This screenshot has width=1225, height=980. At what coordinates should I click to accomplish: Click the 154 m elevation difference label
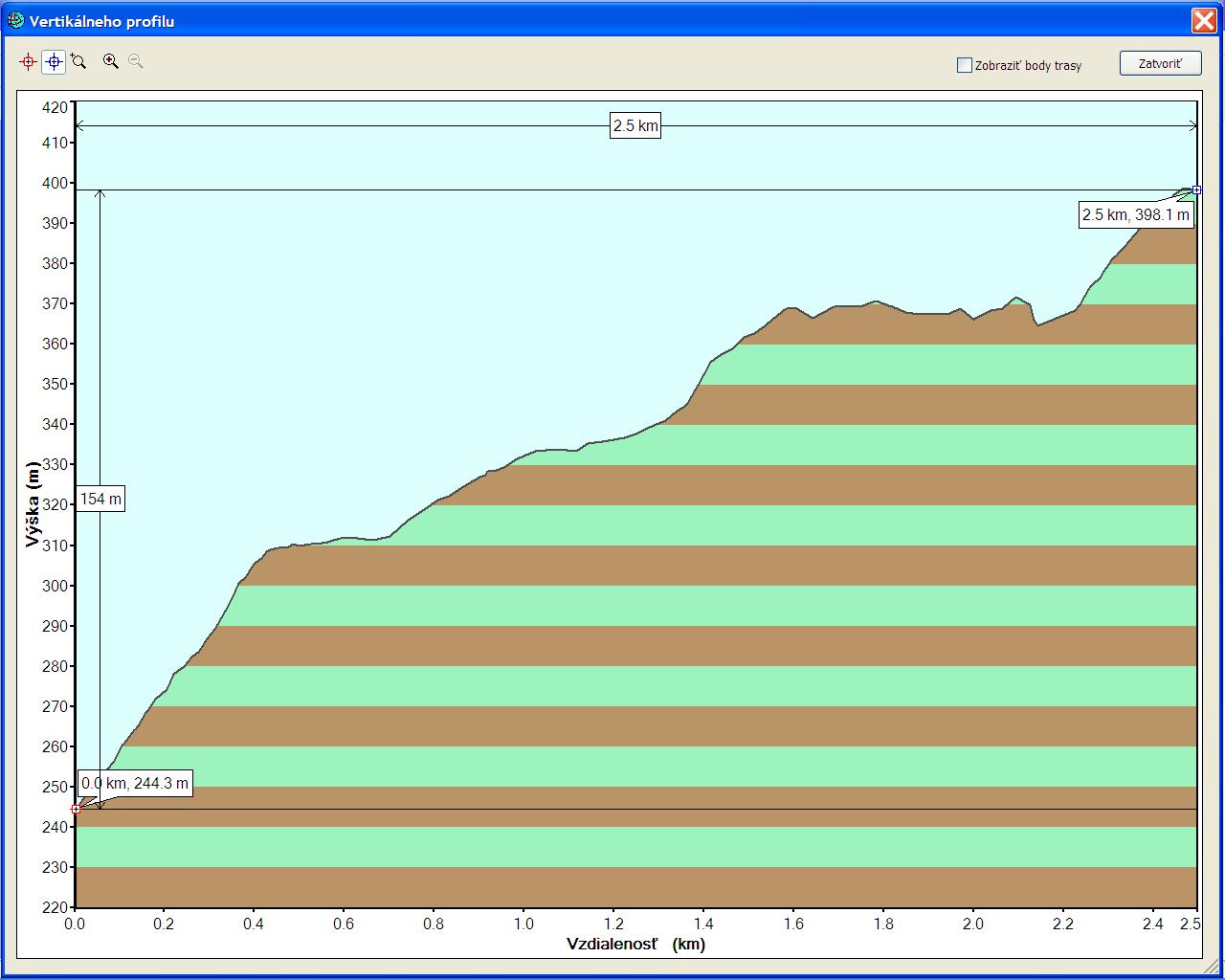100,499
